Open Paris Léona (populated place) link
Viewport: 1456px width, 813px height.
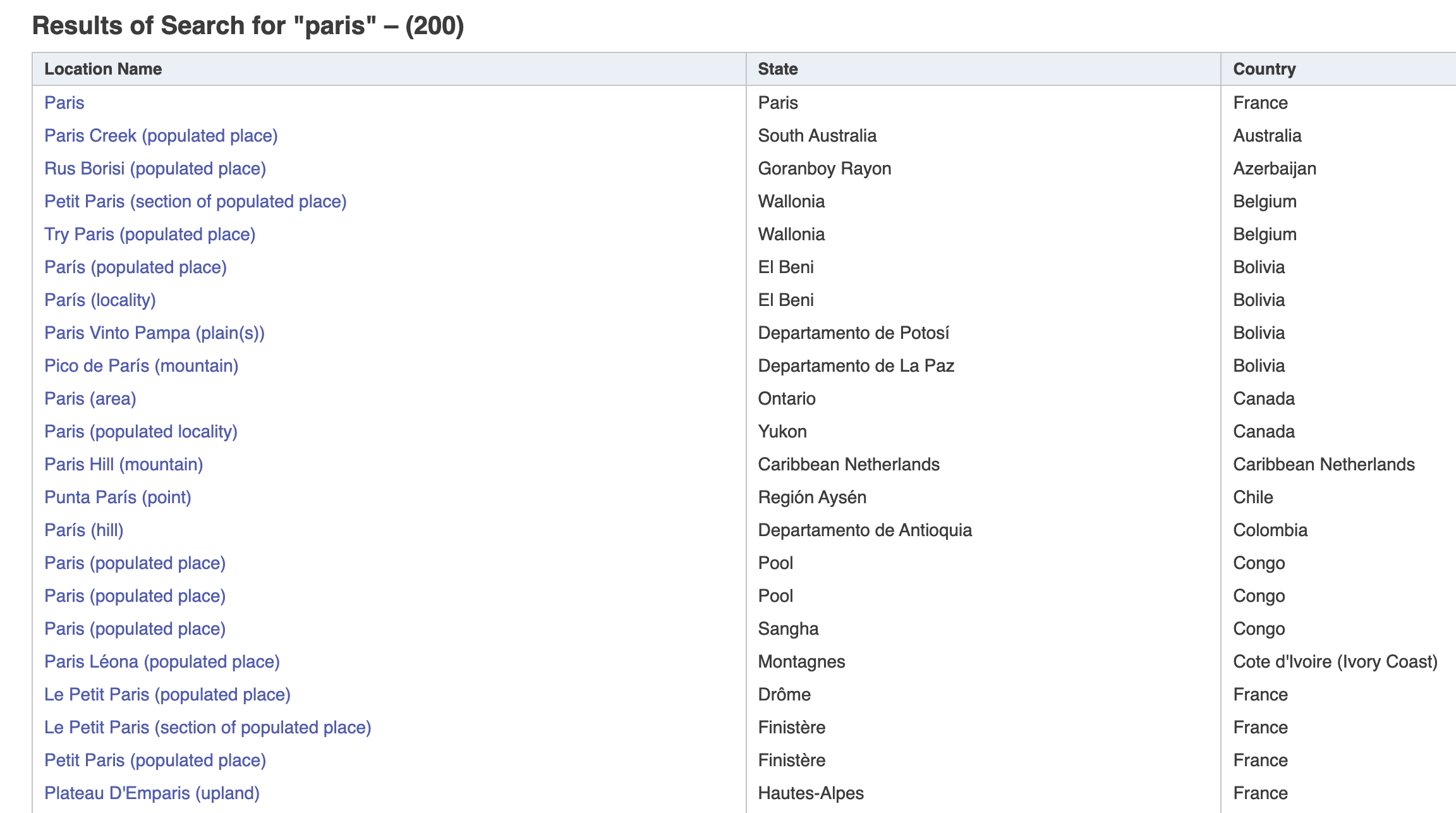pos(162,661)
